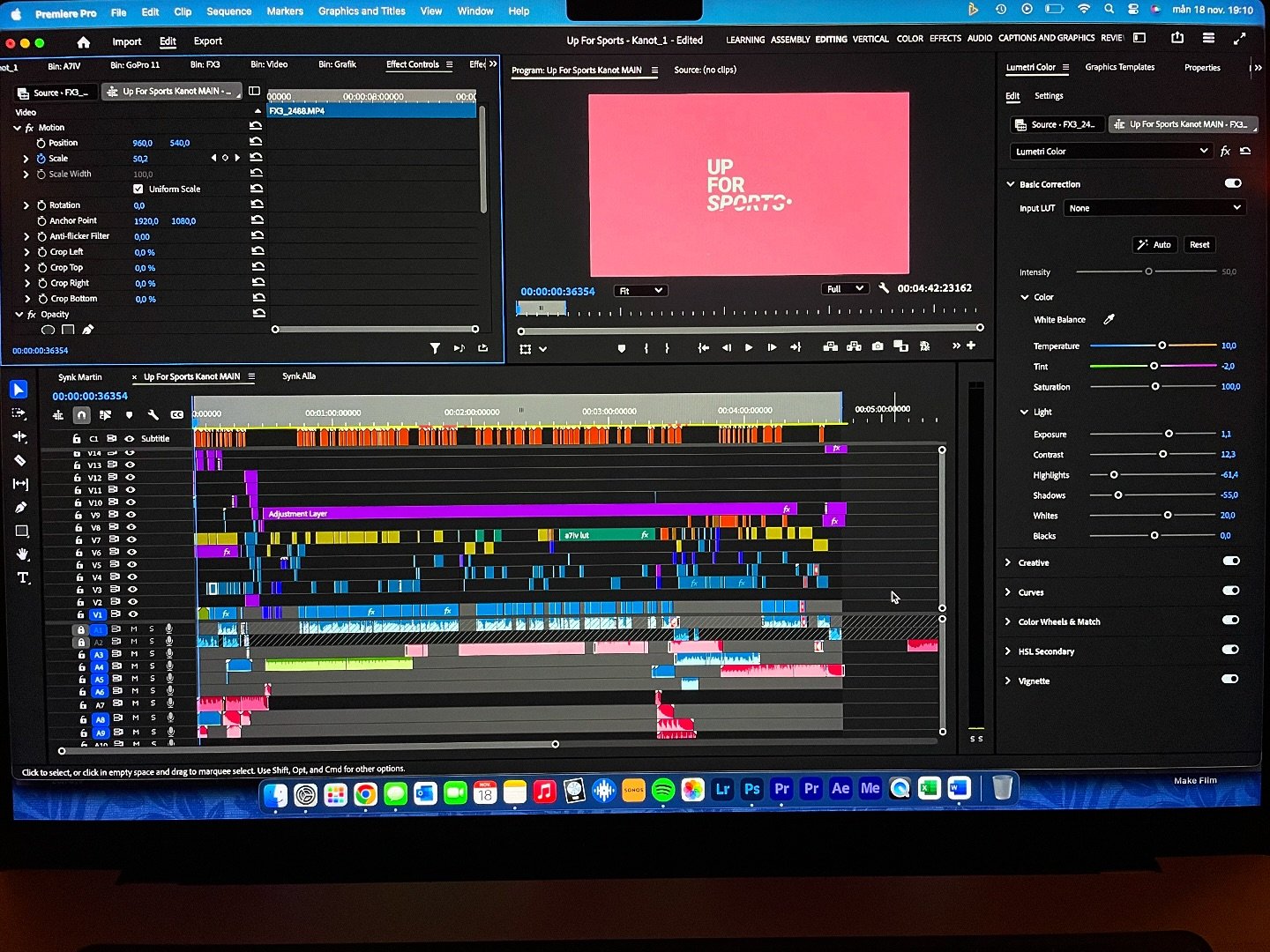Pick white balance with eyedropper
The image size is (1270, 952).
tap(1109, 319)
